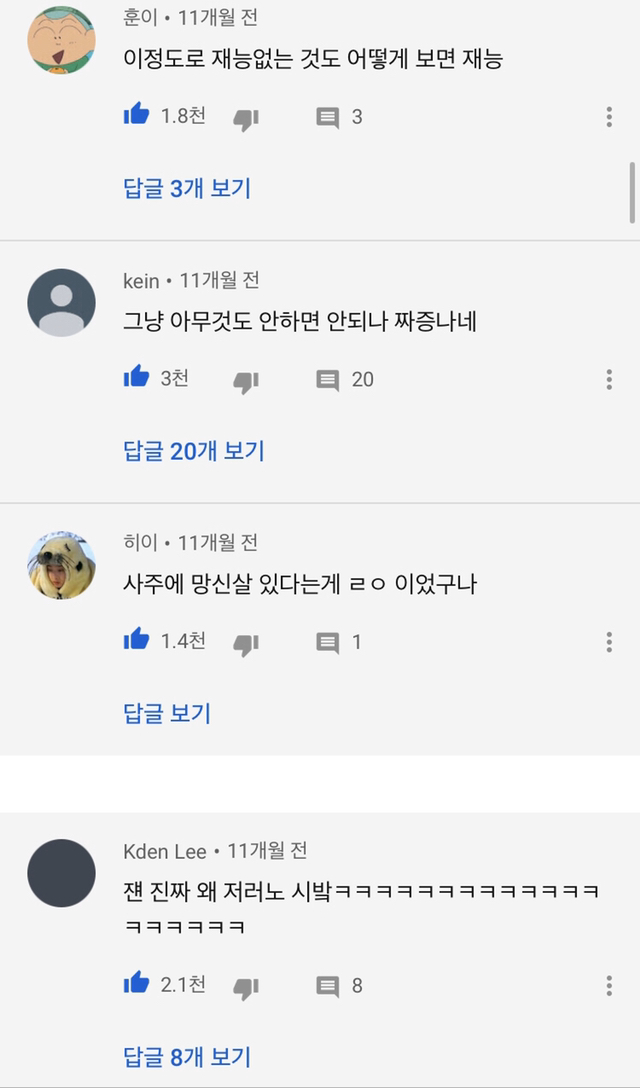The width and height of the screenshot is (640, 1088).
Task: Open kein's channel from username
Action: click(x=141, y=281)
